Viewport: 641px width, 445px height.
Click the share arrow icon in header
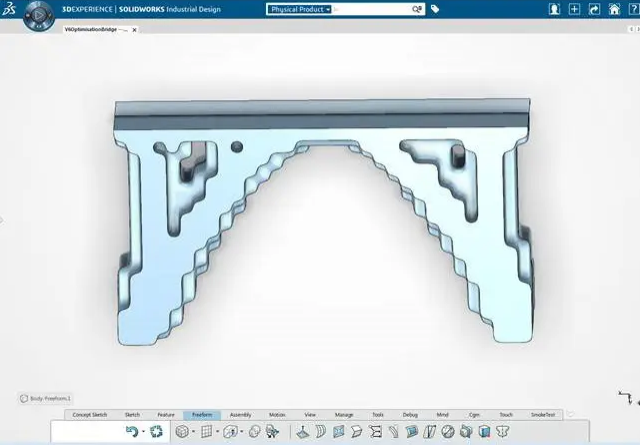594,9
